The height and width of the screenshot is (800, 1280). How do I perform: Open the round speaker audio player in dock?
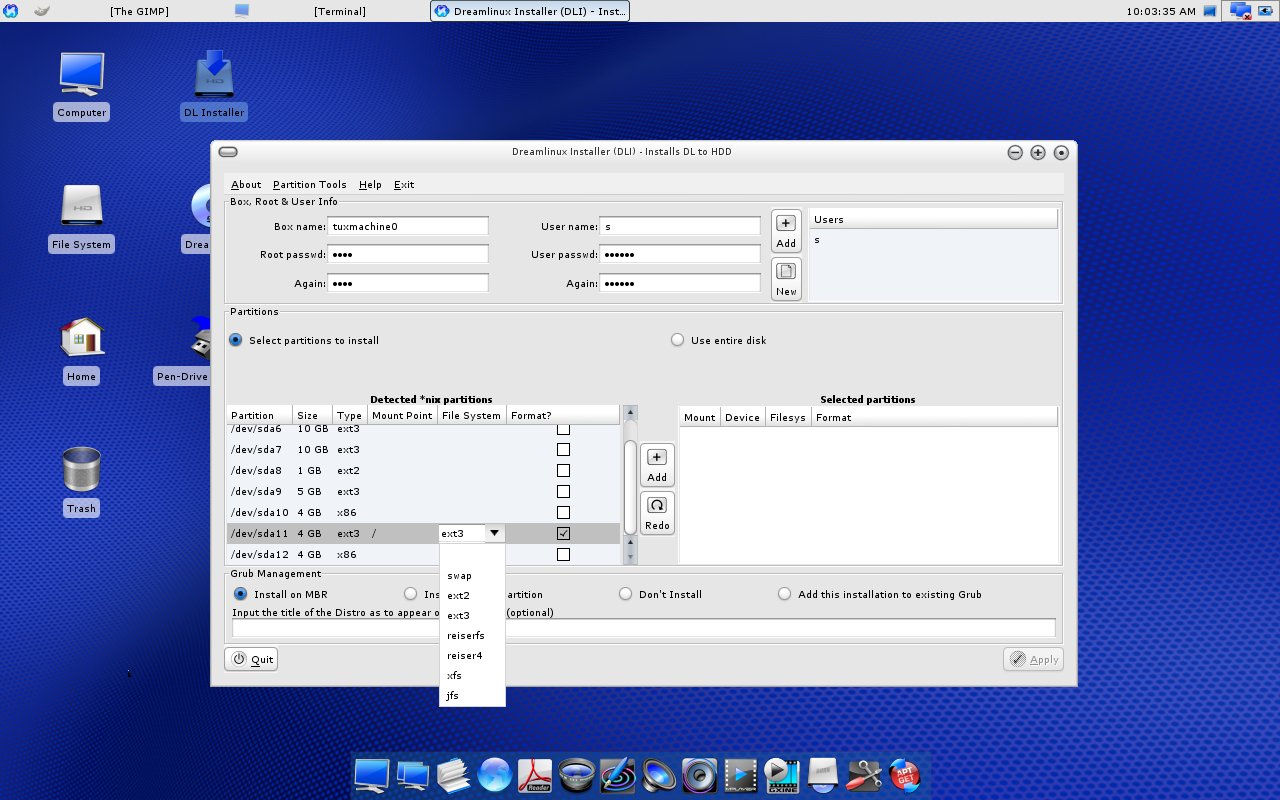pos(700,774)
